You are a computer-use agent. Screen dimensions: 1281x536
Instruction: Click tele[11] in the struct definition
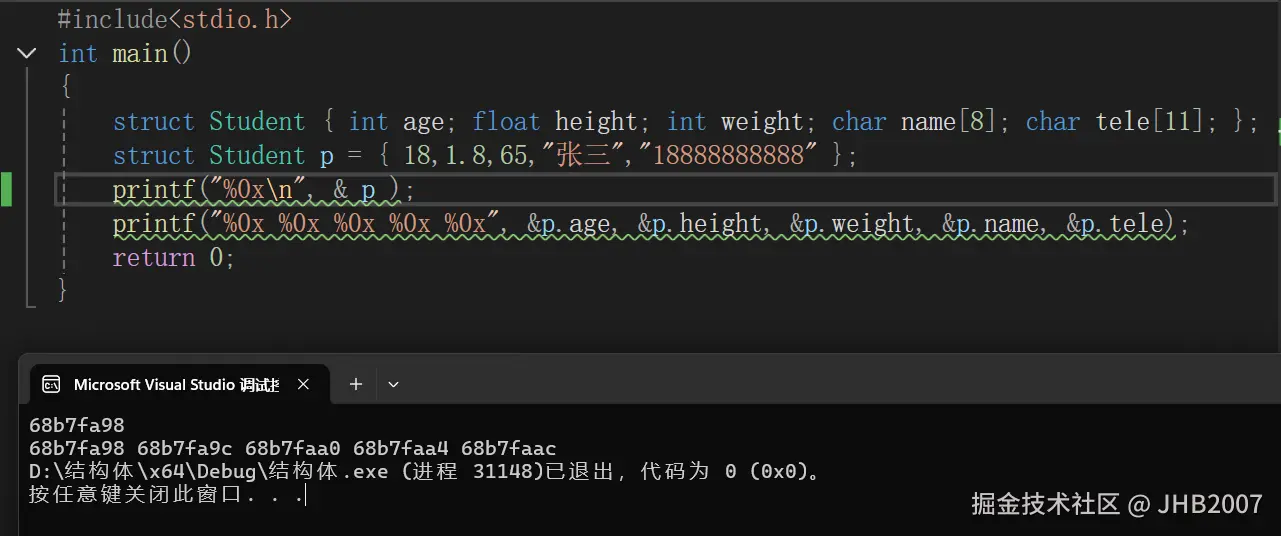[1156, 122]
